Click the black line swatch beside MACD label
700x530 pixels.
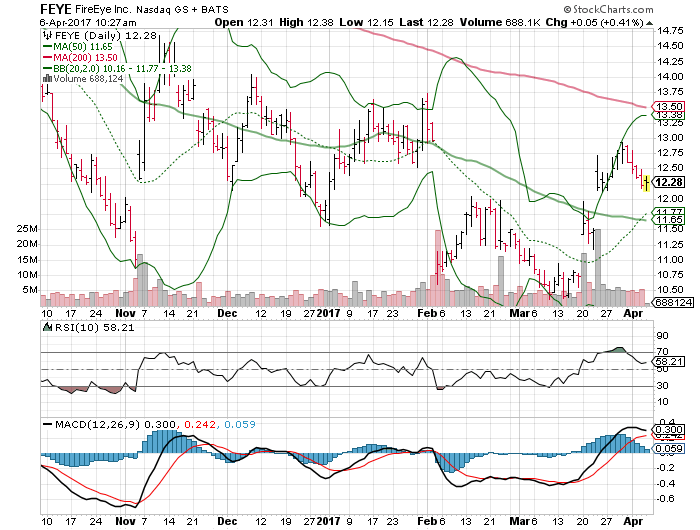click(x=47, y=425)
